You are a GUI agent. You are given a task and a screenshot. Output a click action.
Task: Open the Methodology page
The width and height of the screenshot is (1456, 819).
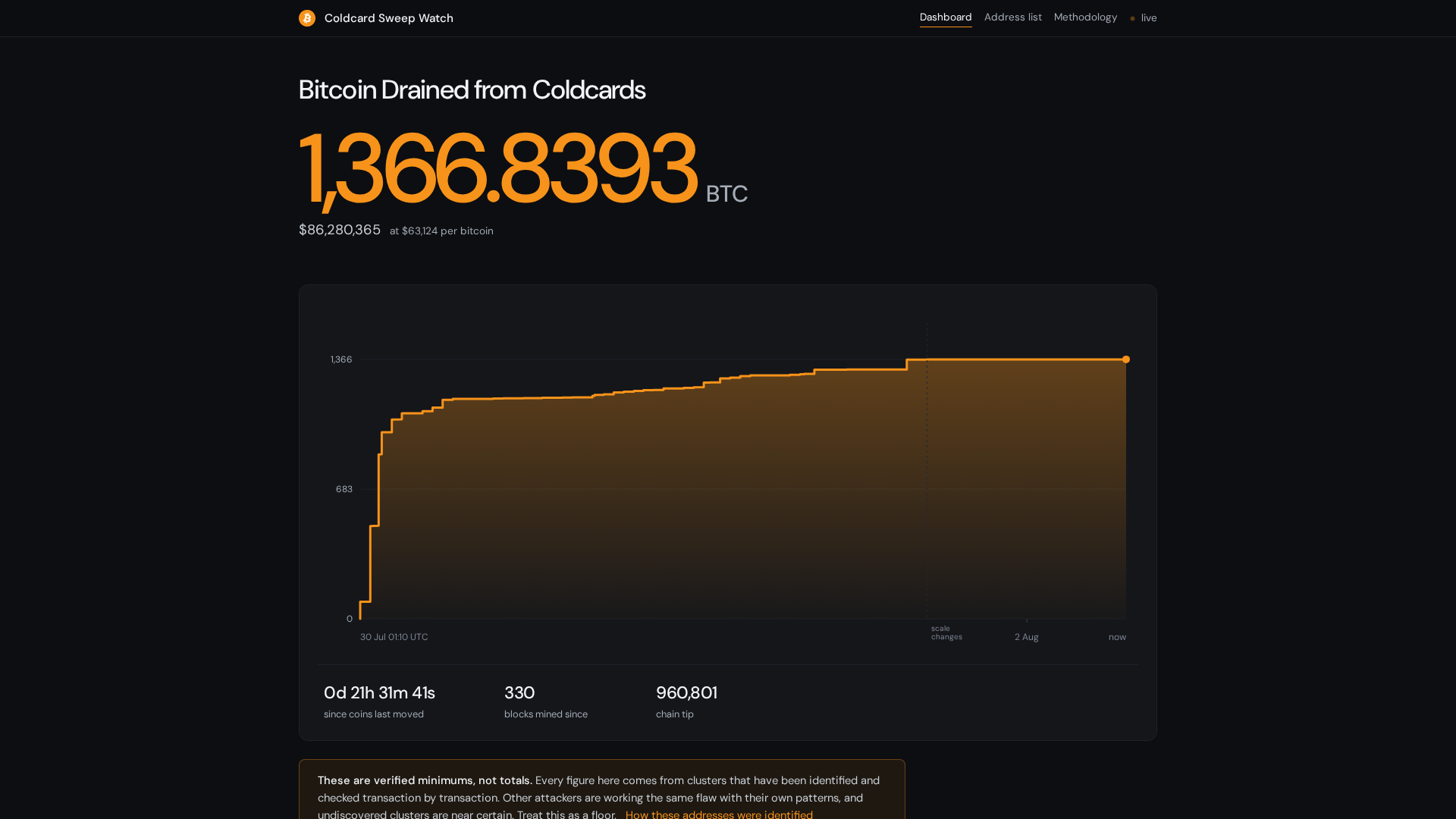pos(1085,17)
